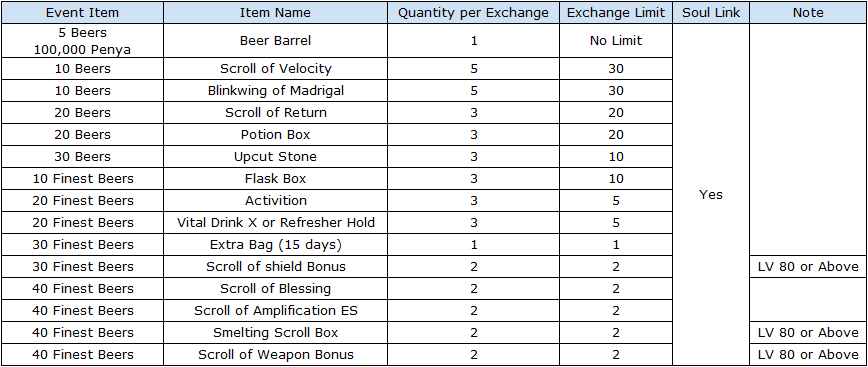Screen dimensions: 868x367
Task: Click the Exchange Limit column header
Action: pyautogui.click(x=616, y=12)
